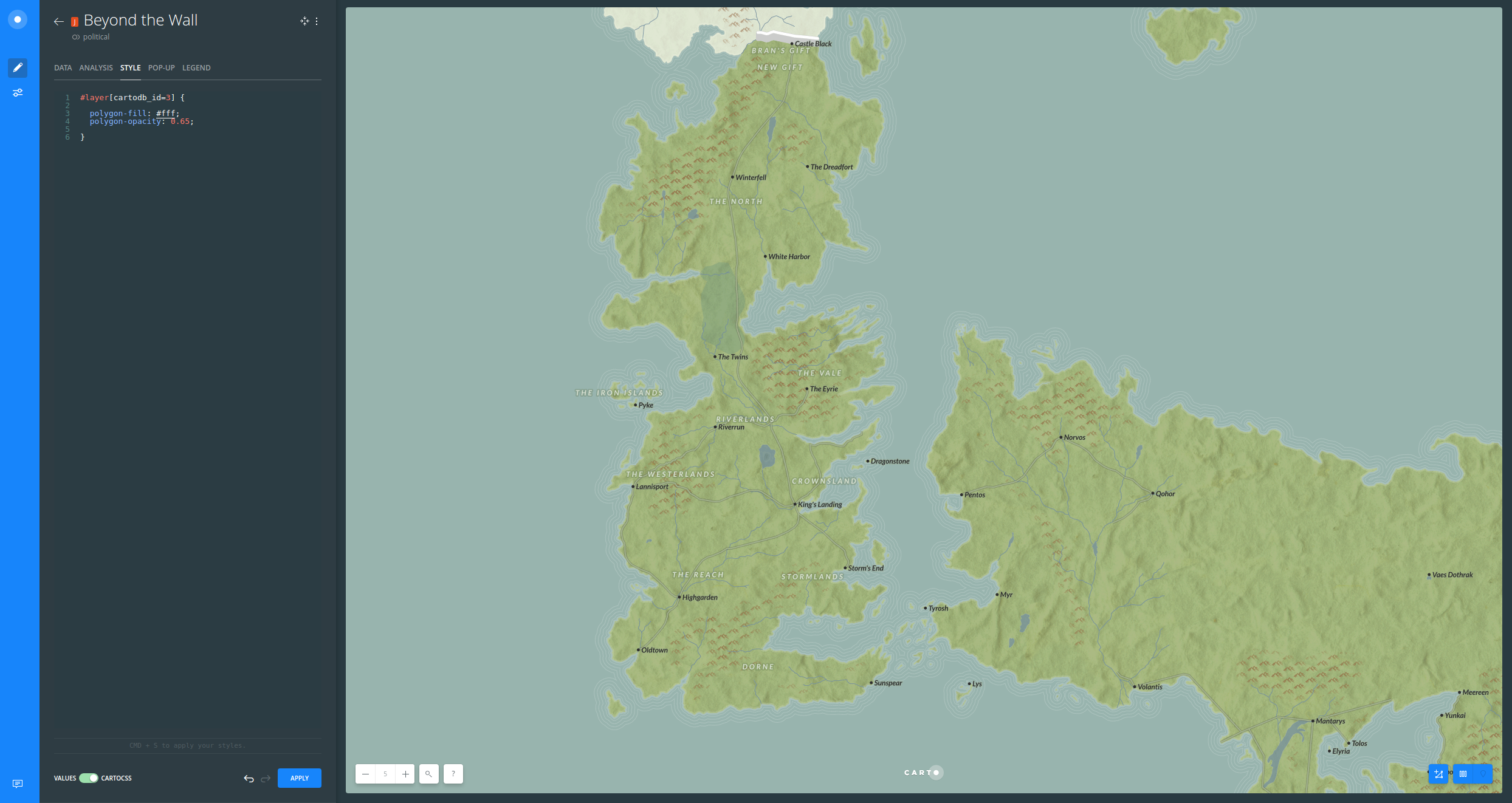Open the map search magnifier button
This screenshot has height=803, width=1512.
coord(428,774)
